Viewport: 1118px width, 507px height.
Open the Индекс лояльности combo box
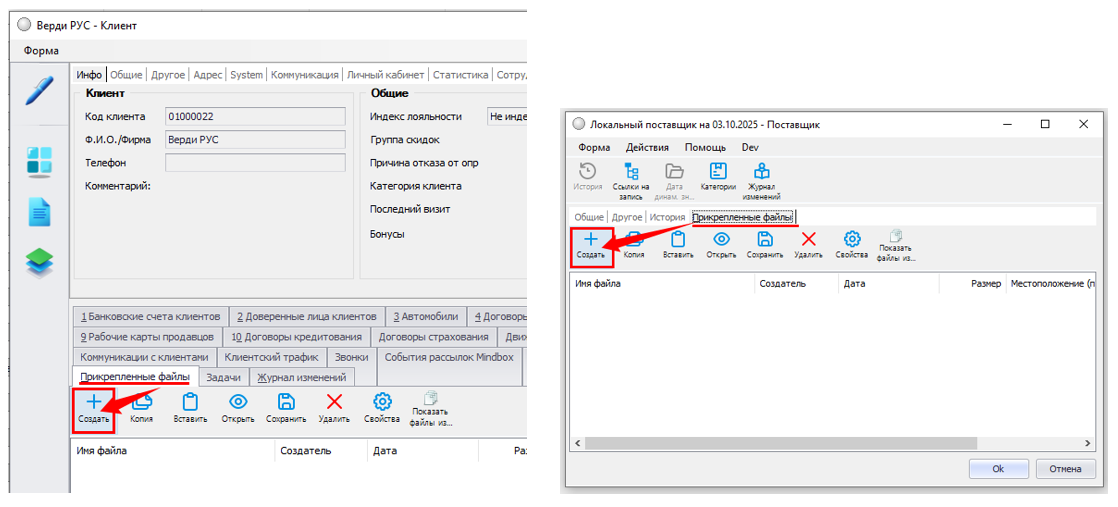click(x=506, y=117)
